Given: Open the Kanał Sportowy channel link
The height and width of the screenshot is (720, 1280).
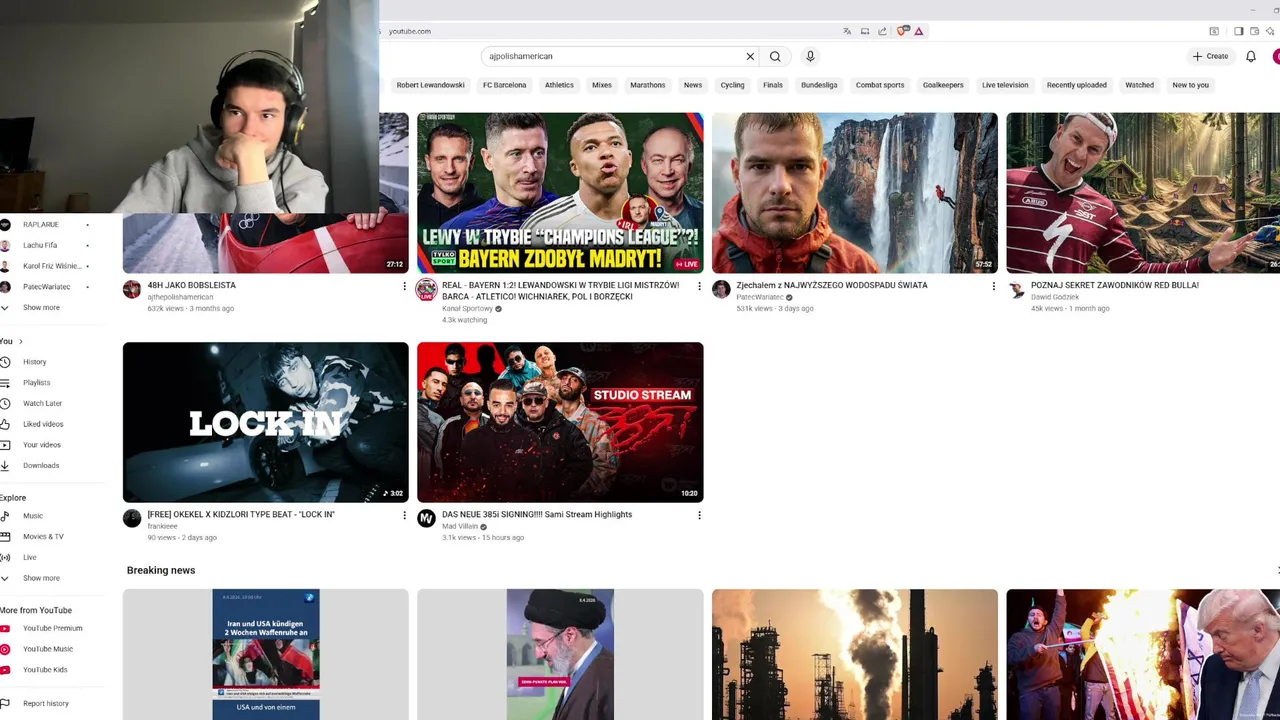Looking at the screenshot, I should (x=467, y=309).
